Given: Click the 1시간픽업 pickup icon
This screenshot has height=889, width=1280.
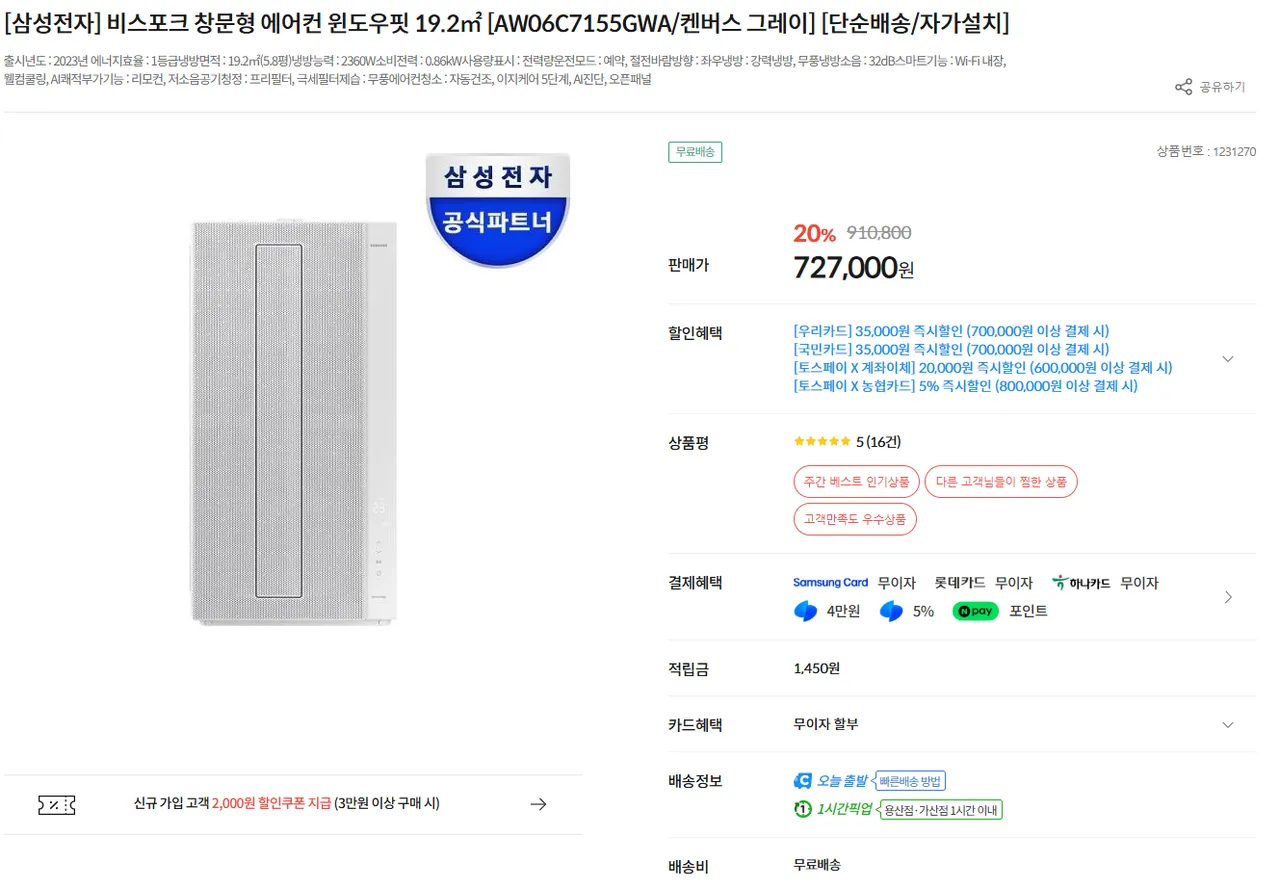Looking at the screenshot, I should (802, 809).
